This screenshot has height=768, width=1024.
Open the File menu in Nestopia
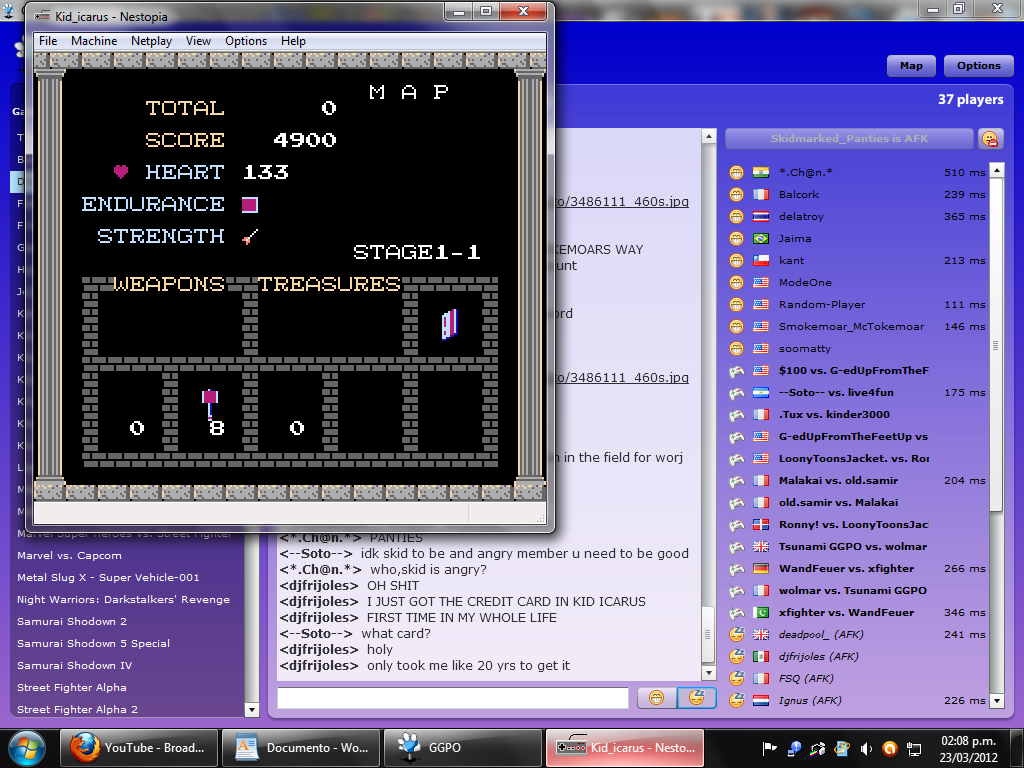point(48,40)
